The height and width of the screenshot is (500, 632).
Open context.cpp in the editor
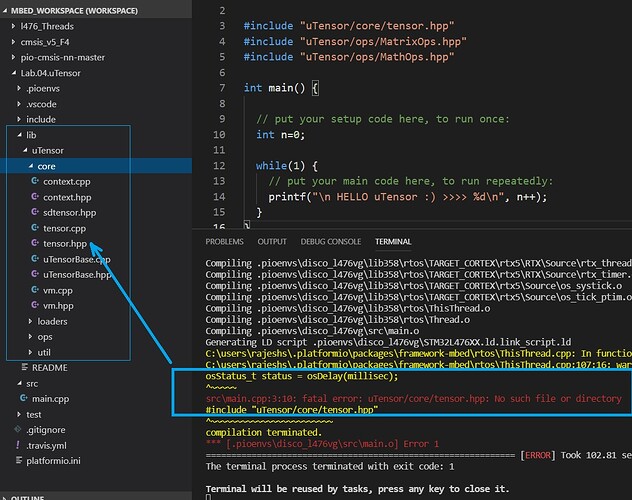(x=67, y=182)
